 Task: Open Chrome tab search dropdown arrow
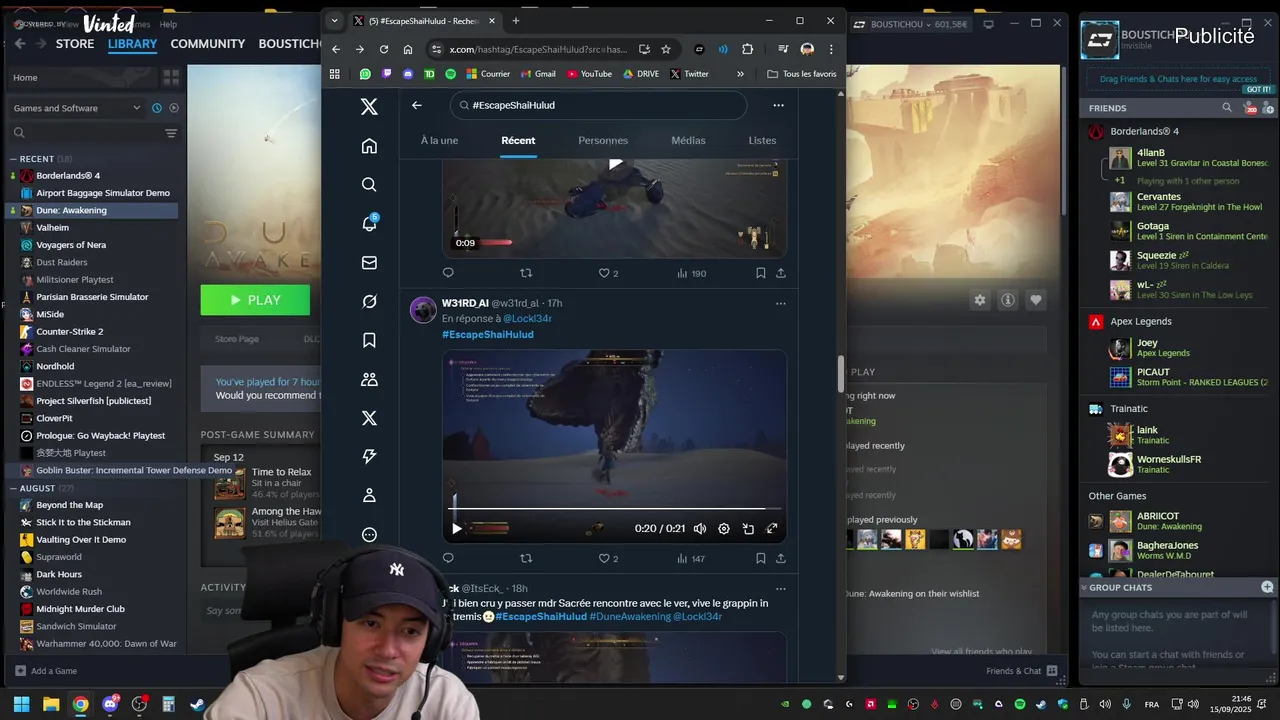click(334, 21)
